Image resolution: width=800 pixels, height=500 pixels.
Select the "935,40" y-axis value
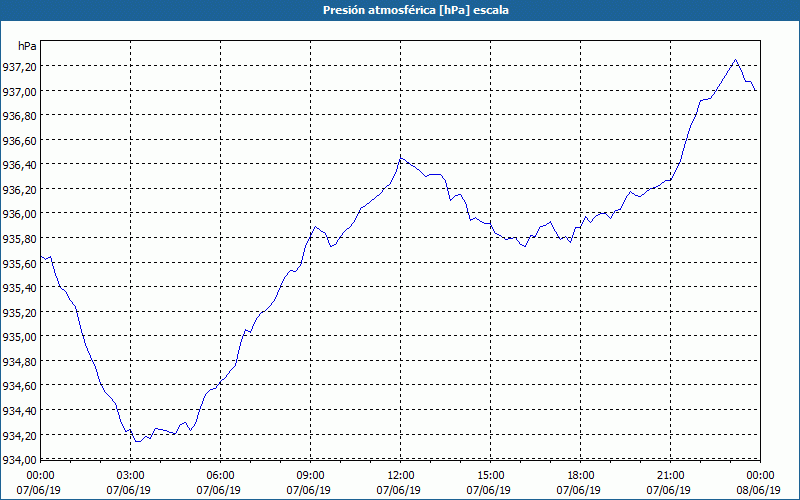(19, 288)
